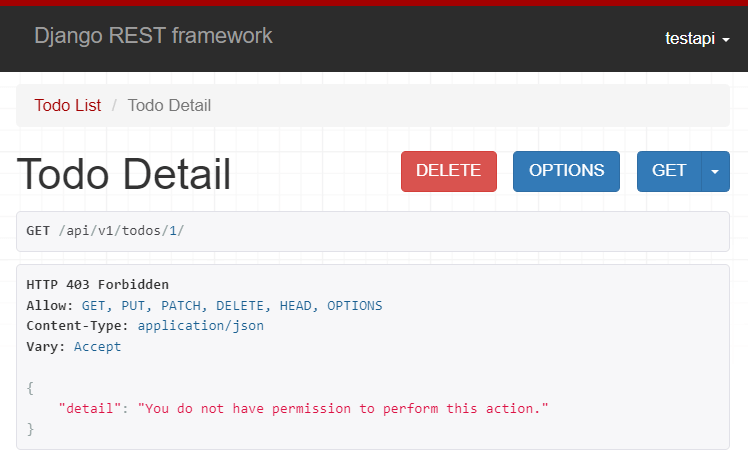Expand the GET format dropdown caret
Screen dimensions: 748x460
[715, 171]
